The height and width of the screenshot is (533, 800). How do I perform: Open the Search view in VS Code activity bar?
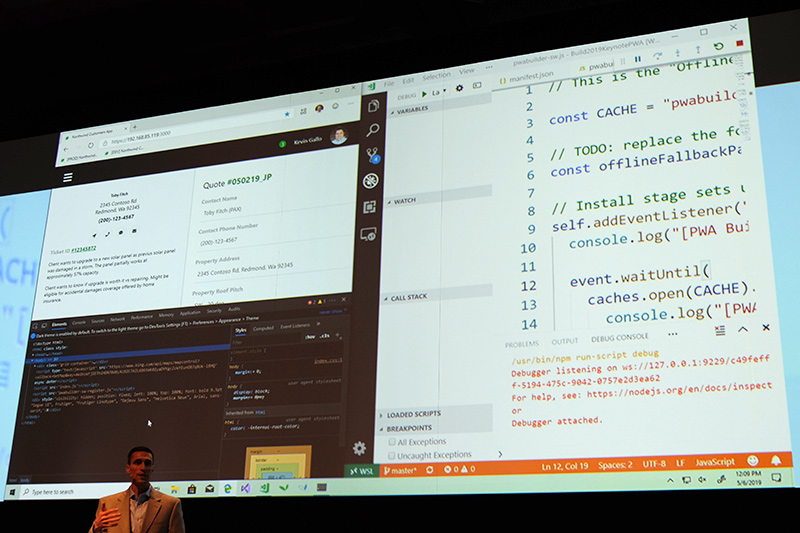[373, 130]
